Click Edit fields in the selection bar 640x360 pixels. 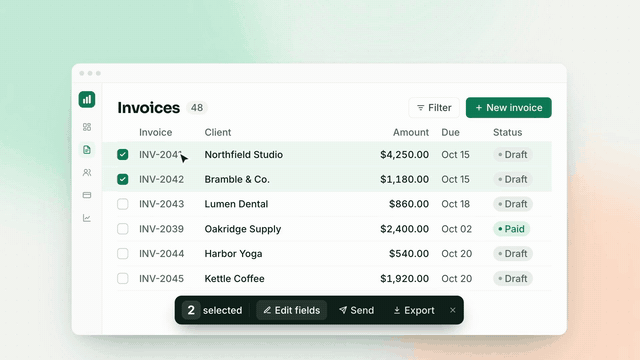point(291,310)
